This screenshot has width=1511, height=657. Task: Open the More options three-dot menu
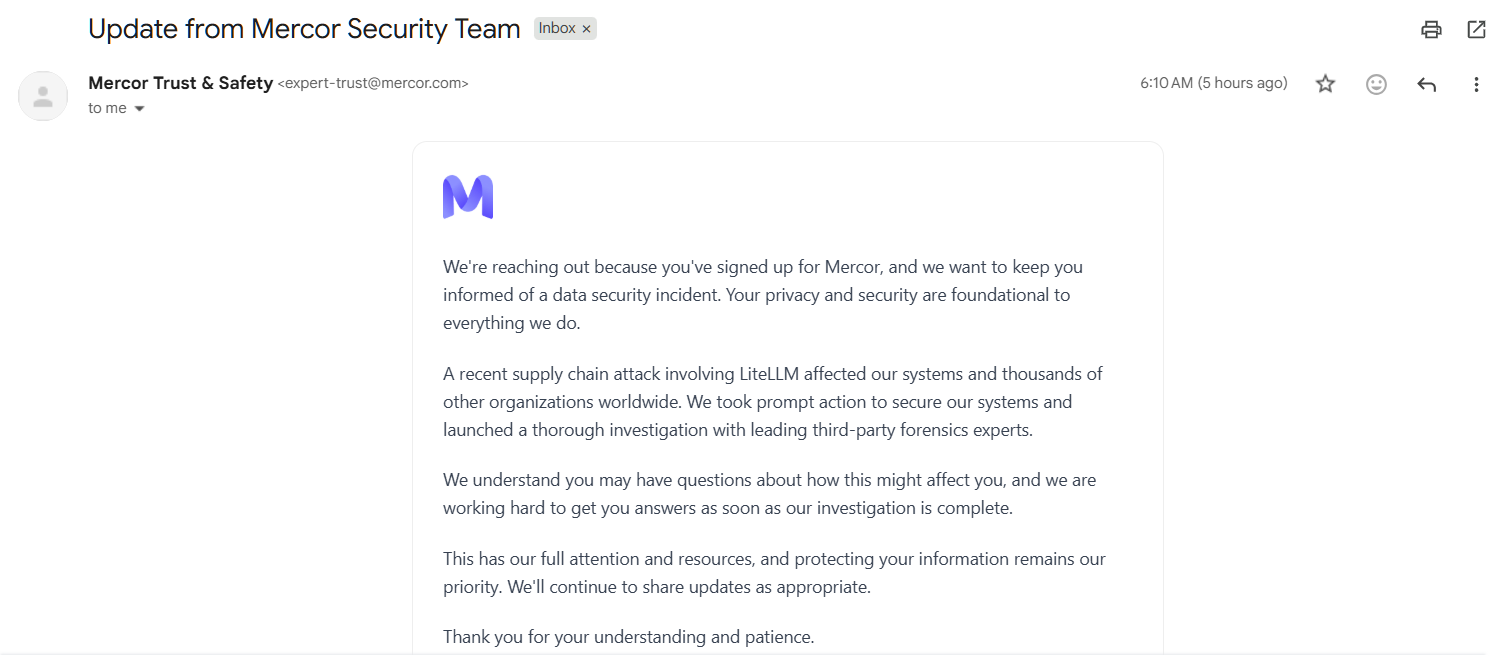(x=1476, y=84)
